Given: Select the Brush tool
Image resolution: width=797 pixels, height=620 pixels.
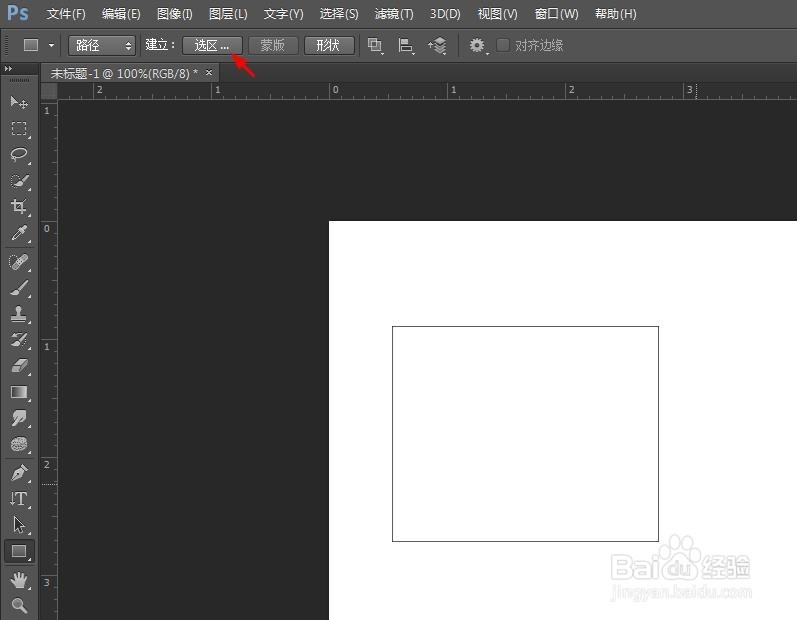Looking at the screenshot, I should (x=19, y=288).
